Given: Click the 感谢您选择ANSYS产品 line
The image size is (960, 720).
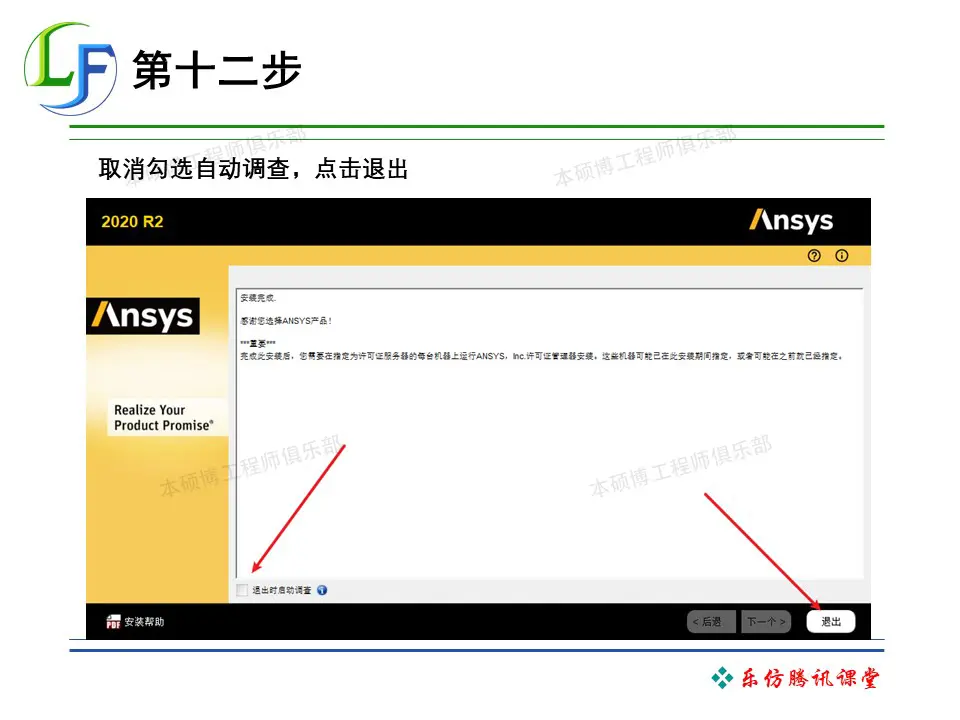Looking at the screenshot, I should (x=286, y=321).
